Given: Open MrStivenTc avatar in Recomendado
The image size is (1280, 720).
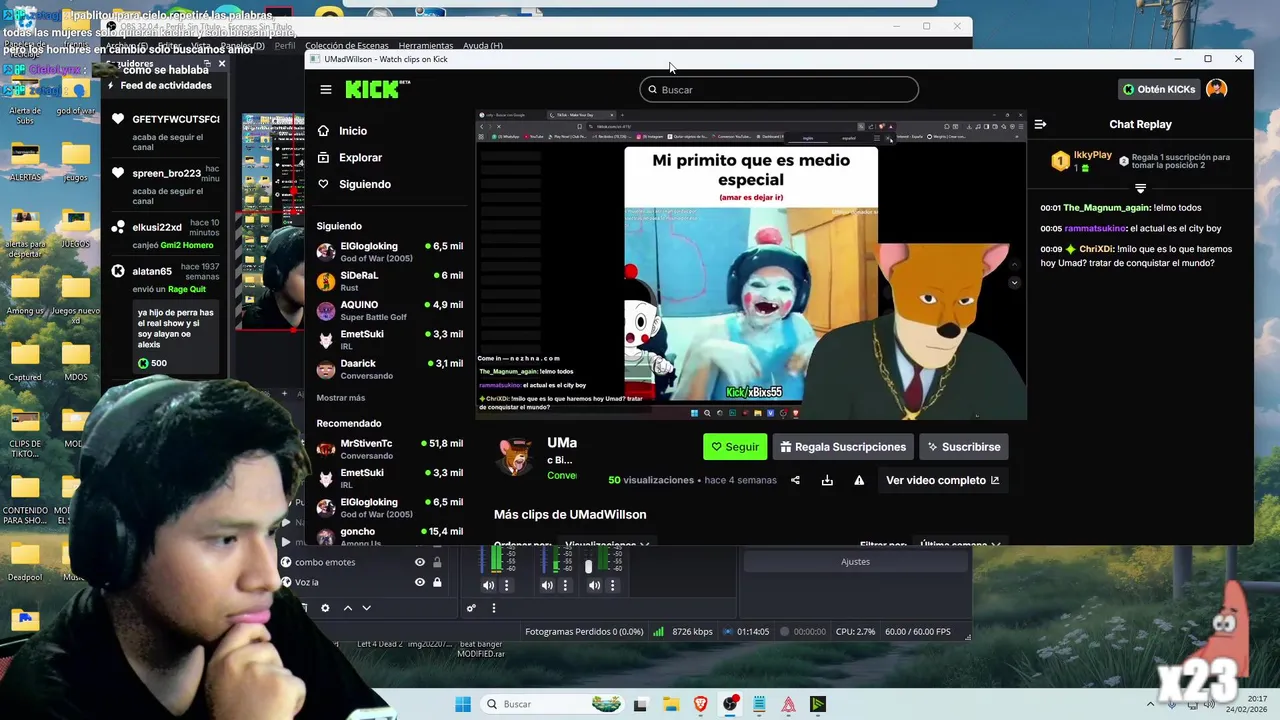Looking at the screenshot, I should click(x=326, y=449).
